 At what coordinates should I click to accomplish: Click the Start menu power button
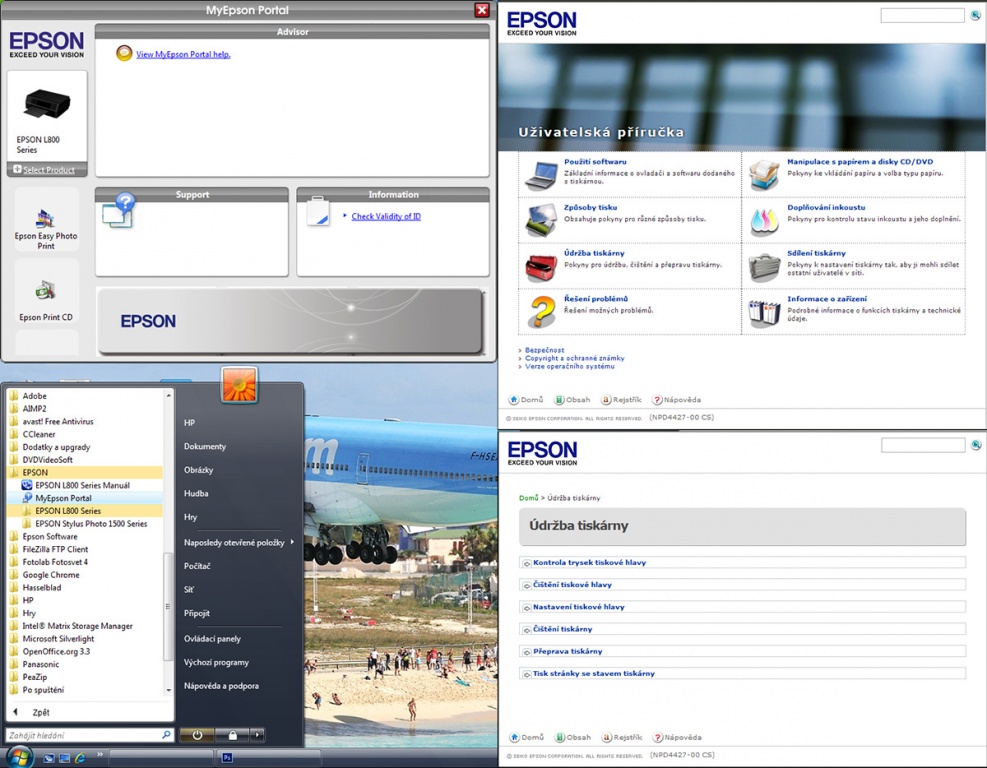click(197, 735)
